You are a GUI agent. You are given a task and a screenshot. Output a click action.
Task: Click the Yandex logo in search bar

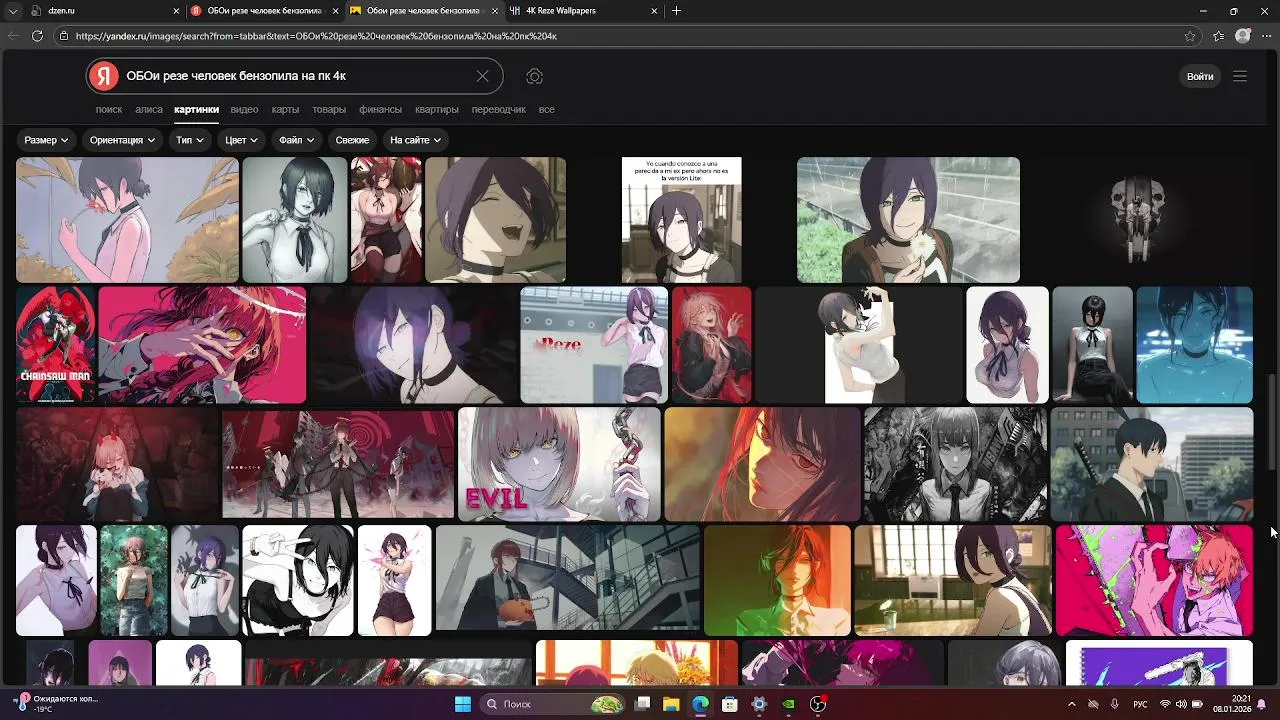click(x=103, y=76)
